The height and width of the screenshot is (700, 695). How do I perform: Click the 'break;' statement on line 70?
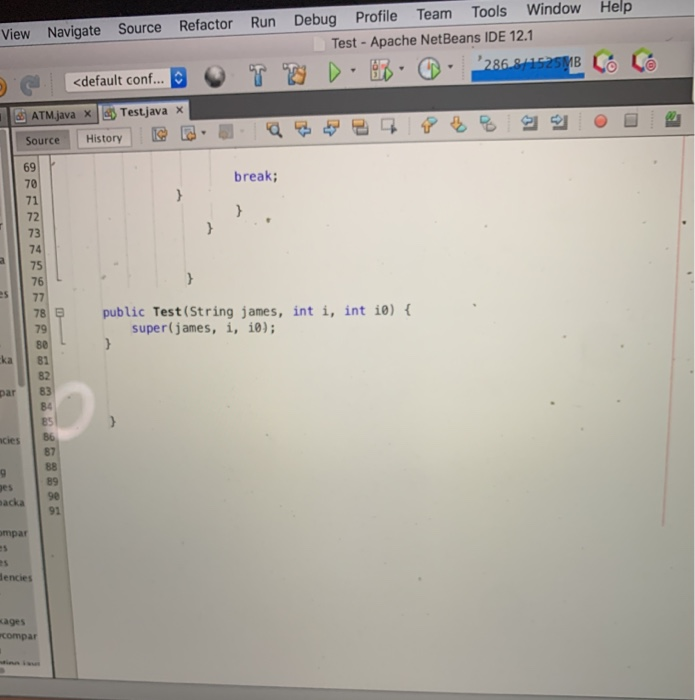click(256, 176)
